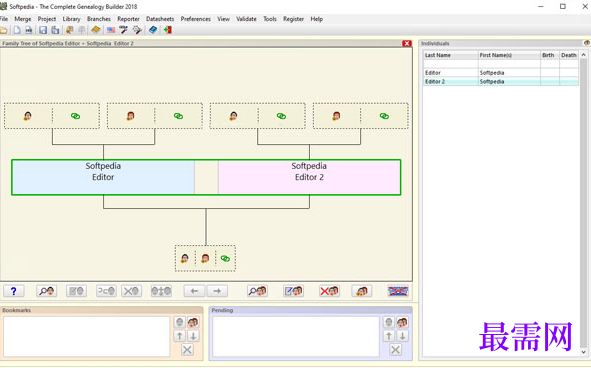Add a son in the child box
The width and height of the screenshot is (591, 368).
click(x=185, y=258)
